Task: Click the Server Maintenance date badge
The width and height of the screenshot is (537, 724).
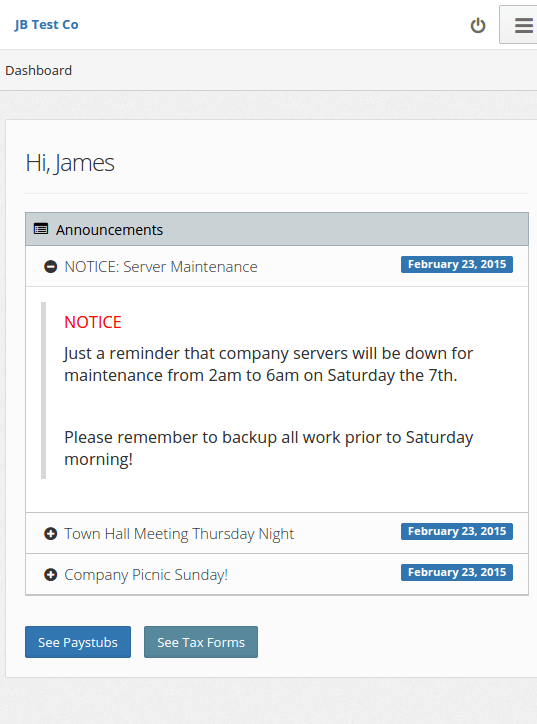Action: (457, 265)
